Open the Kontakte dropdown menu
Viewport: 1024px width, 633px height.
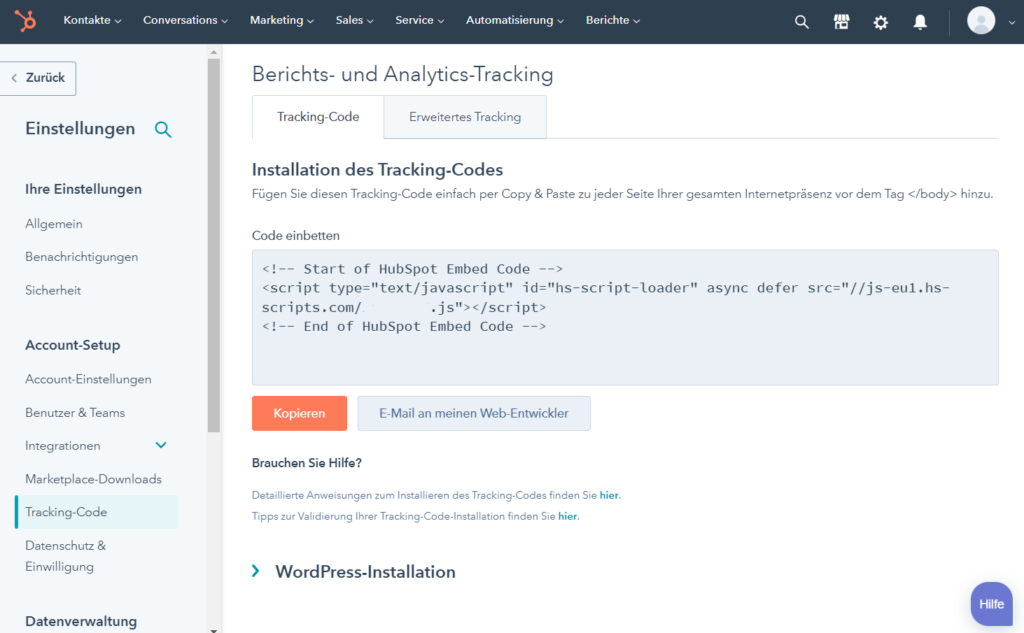pos(92,20)
